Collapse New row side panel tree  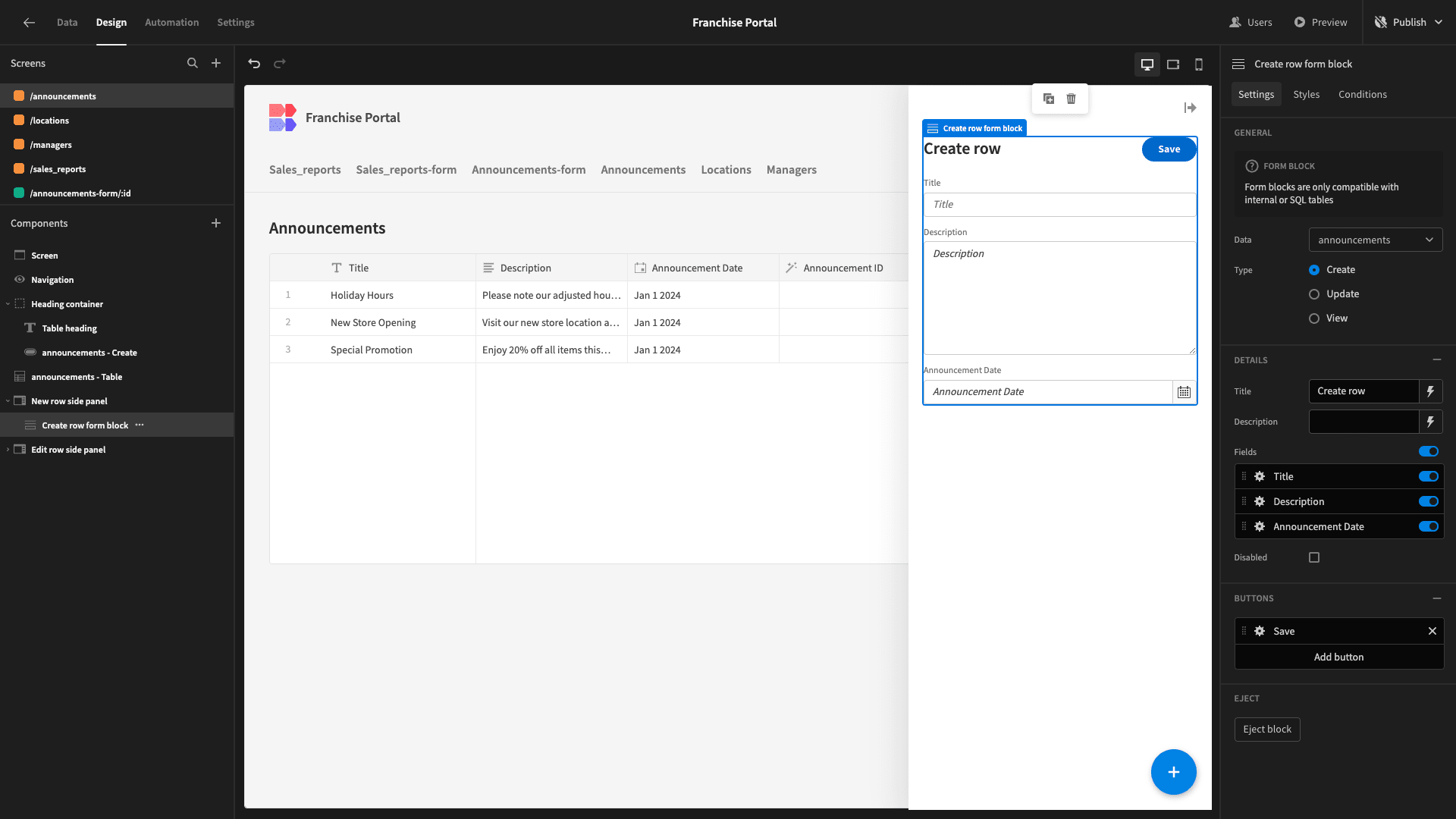click(x=8, y=401)
